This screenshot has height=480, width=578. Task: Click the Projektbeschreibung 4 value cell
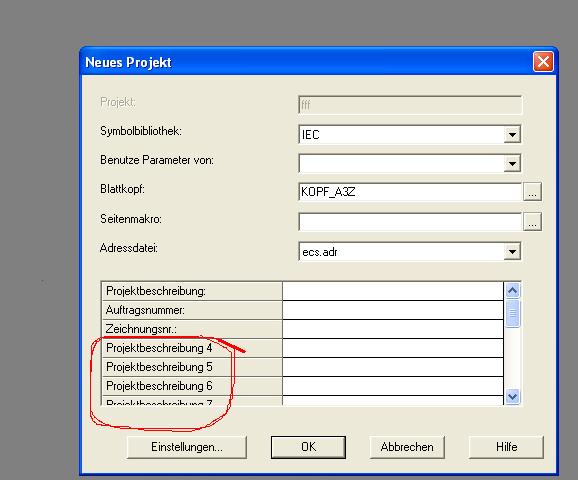(x=393, y=348)
